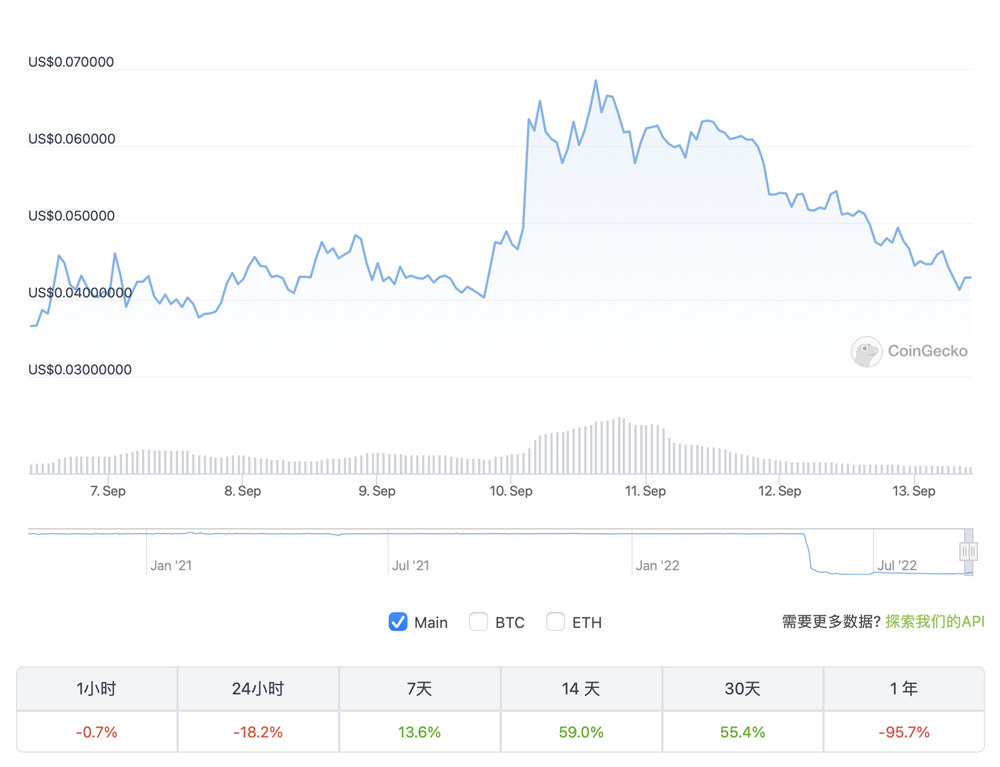
Task: Click the 59.0% fourteen-day value
Action: tap(580, 731)
